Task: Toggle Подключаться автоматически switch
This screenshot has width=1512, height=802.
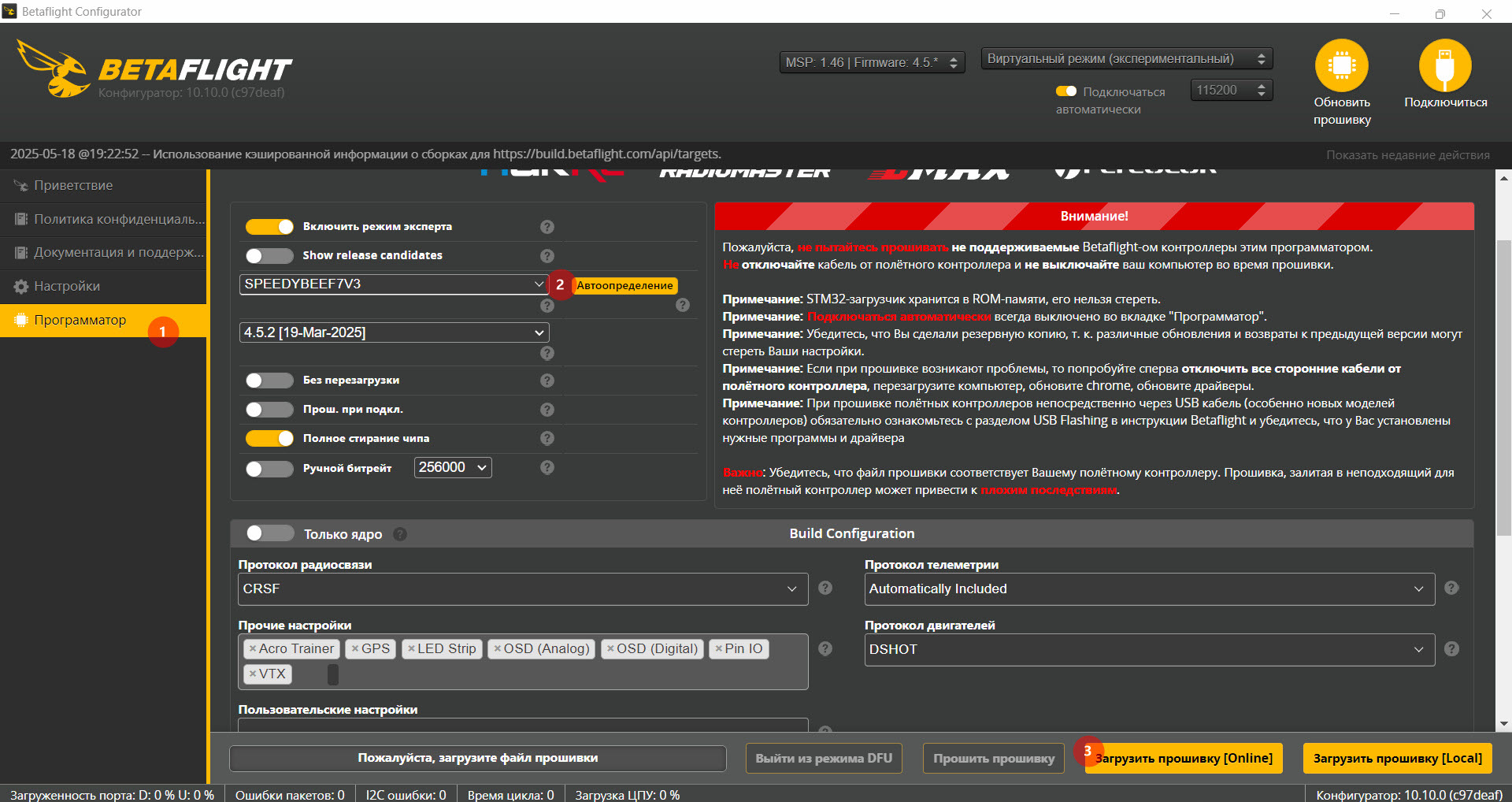Action: coord(1066,91)
